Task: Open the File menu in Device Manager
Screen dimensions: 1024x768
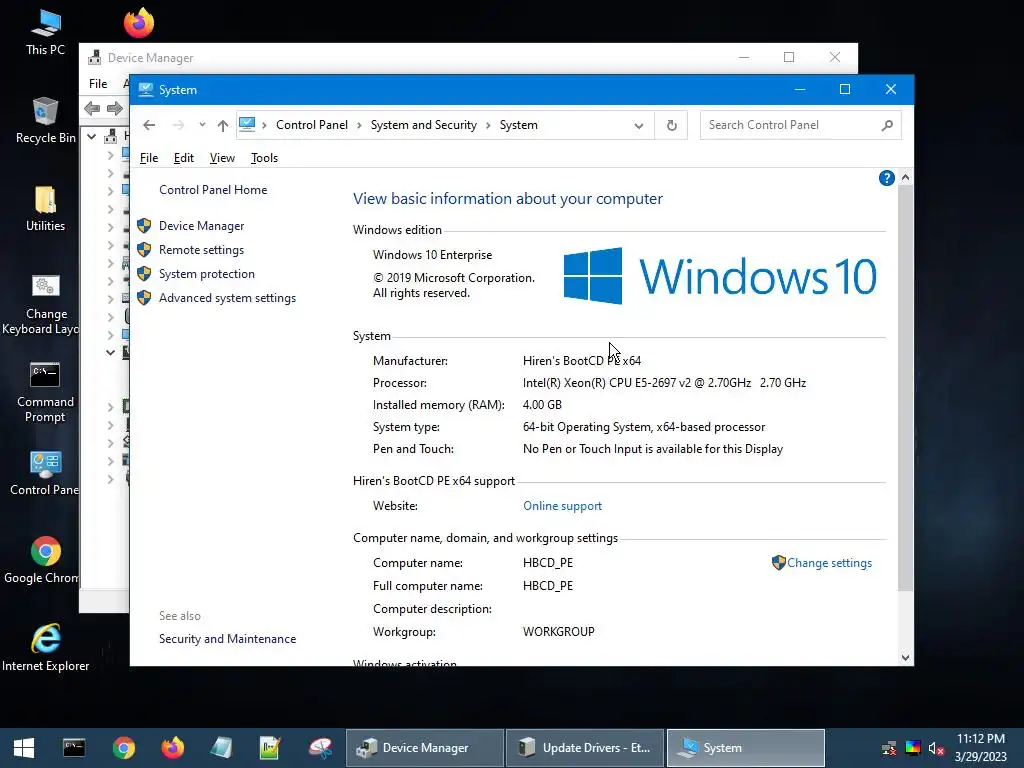Action: pos(98,84)
